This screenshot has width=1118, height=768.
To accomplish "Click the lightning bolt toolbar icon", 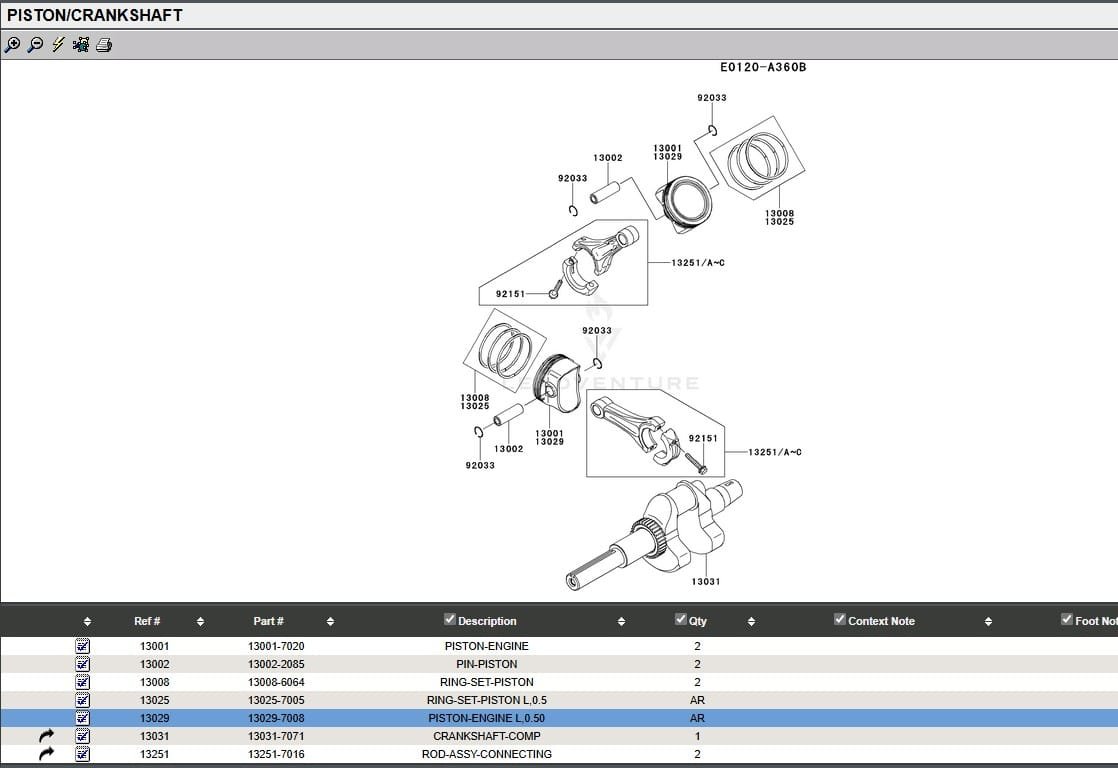I will pyautogui.click(x=58, y=44).
